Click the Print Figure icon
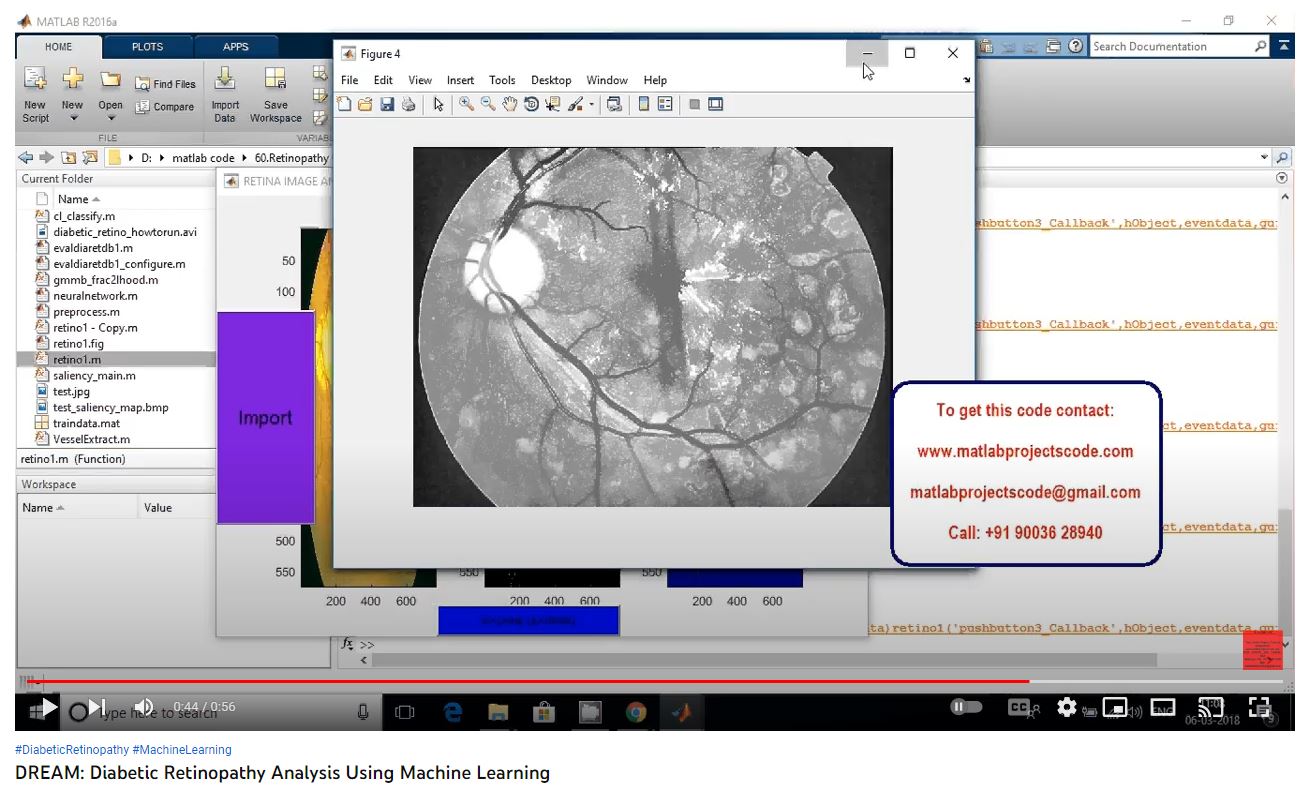The image size is (1308, 791). pos(408,104)
